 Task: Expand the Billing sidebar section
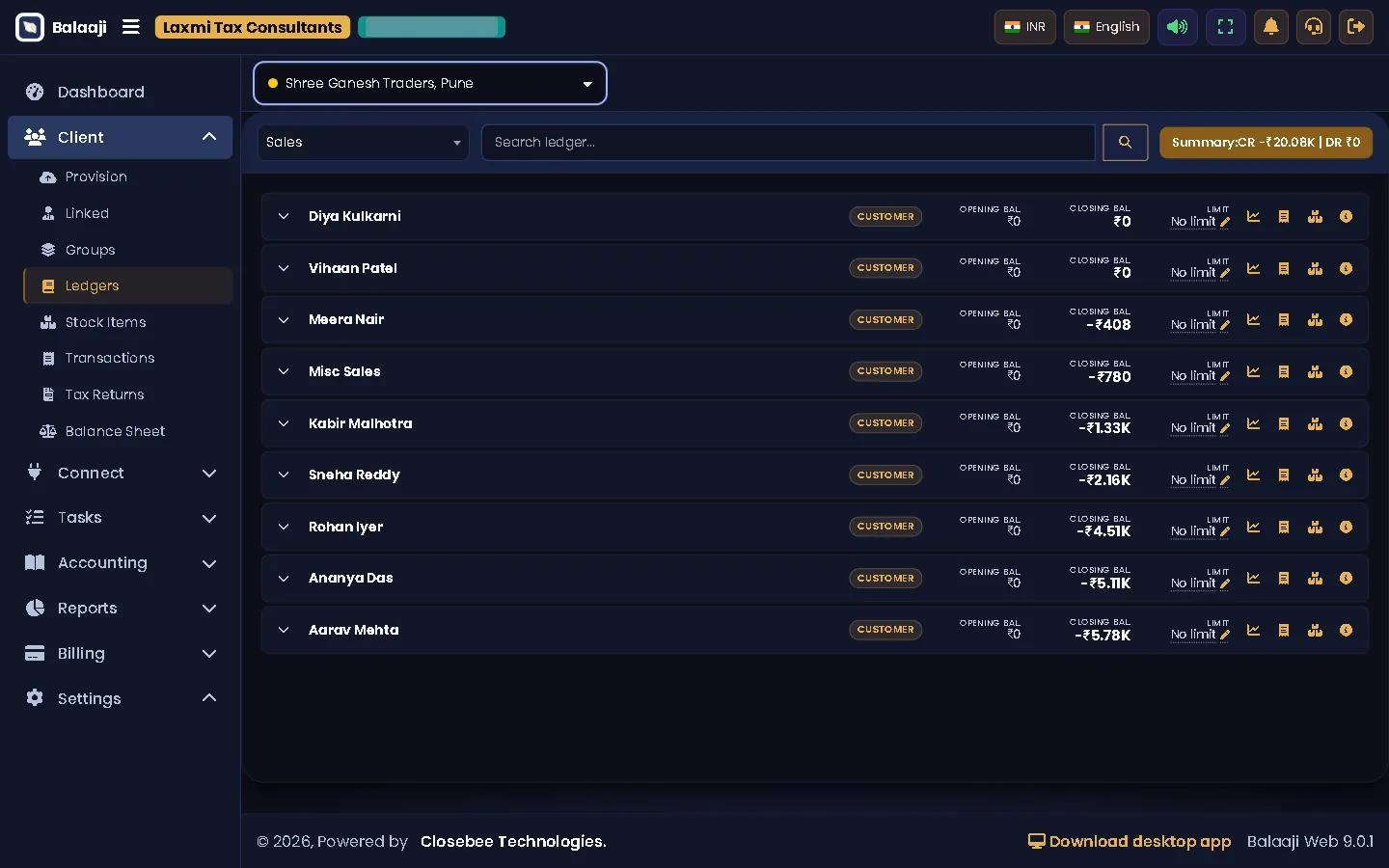coord(121,653)
